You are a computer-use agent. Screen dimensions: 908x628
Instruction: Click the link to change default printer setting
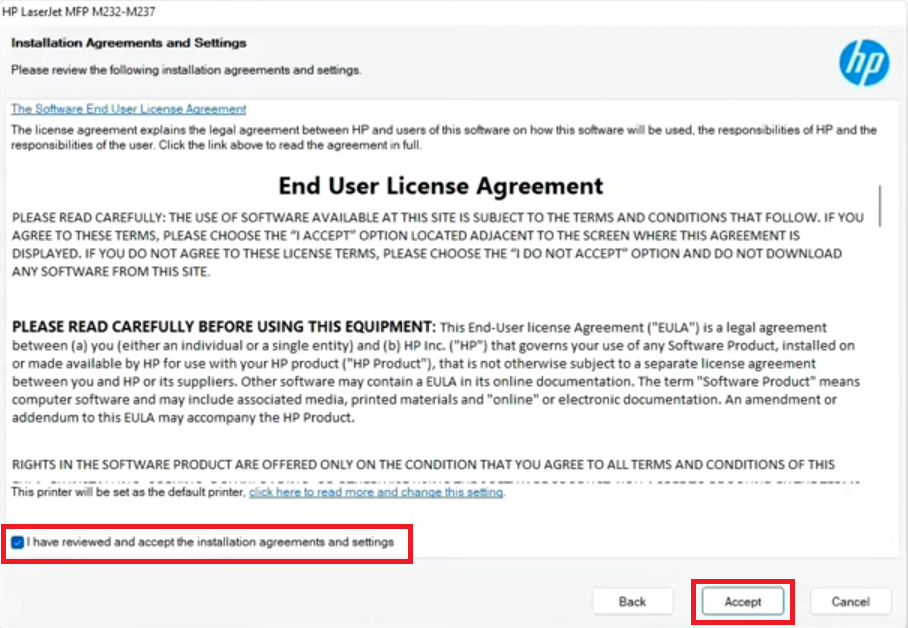click(376, 492)
